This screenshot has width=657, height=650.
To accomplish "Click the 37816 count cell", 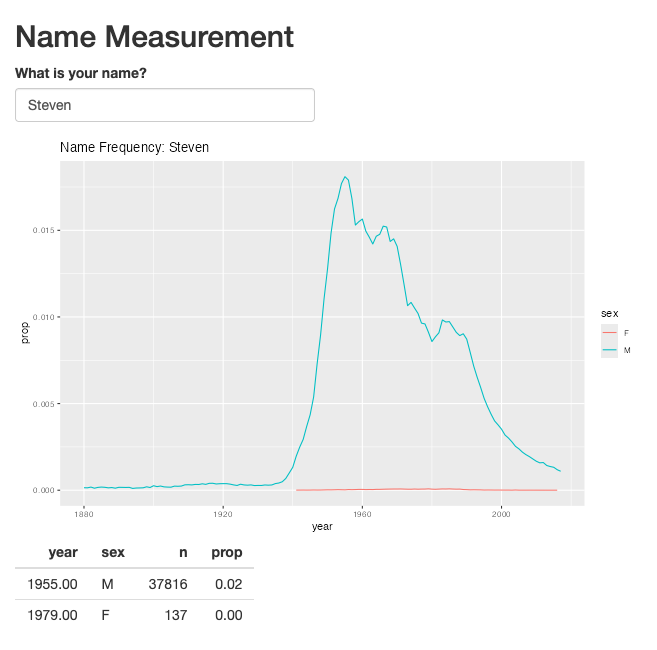I will (x=168, y=584).
